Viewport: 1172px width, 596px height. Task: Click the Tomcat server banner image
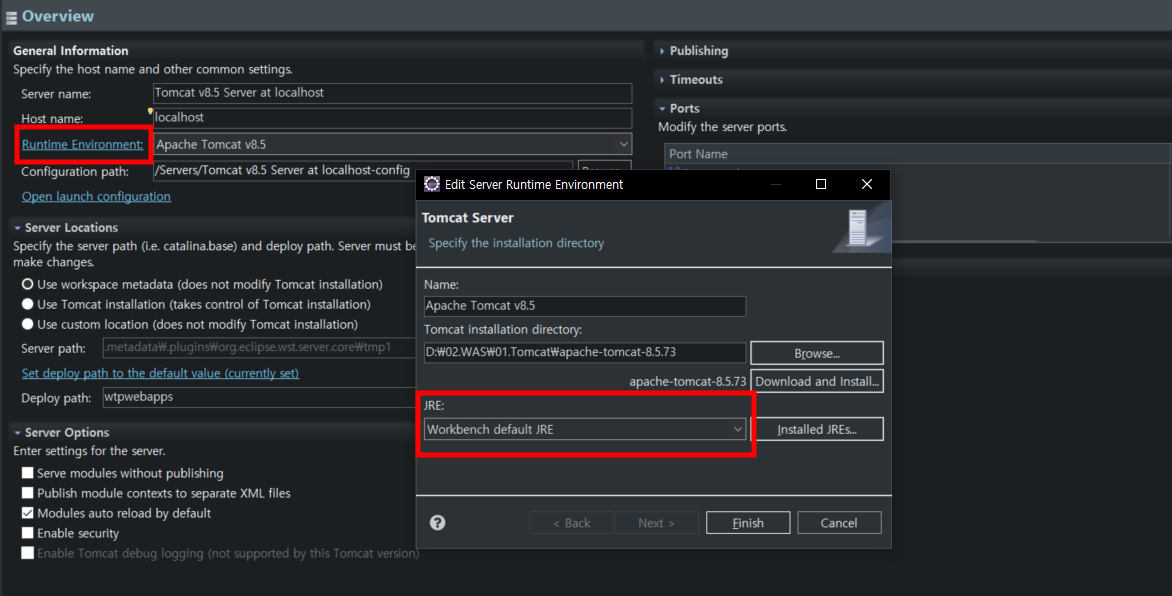856,229
